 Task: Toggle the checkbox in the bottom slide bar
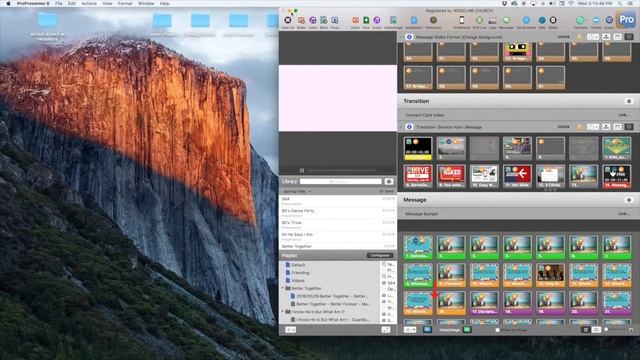(x=497, y=330)
